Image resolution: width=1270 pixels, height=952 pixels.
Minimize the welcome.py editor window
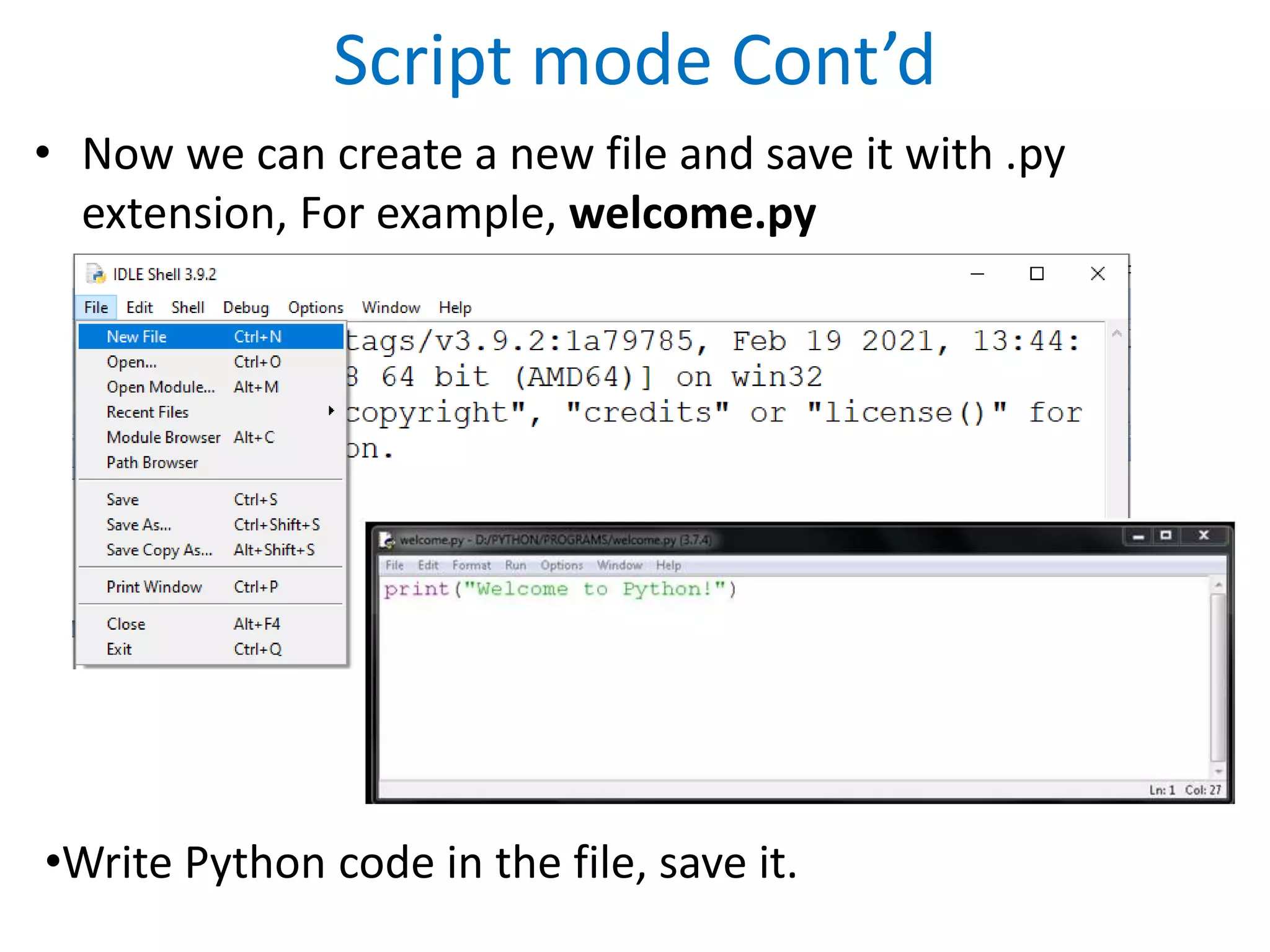(x=1138, y=537)
